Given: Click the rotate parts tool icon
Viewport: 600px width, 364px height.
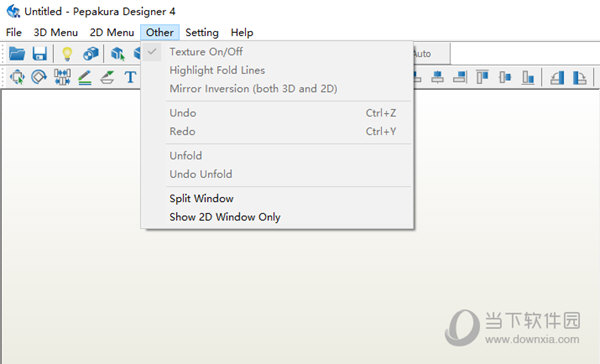Looking at the screenshot, I should pos(39,77).
